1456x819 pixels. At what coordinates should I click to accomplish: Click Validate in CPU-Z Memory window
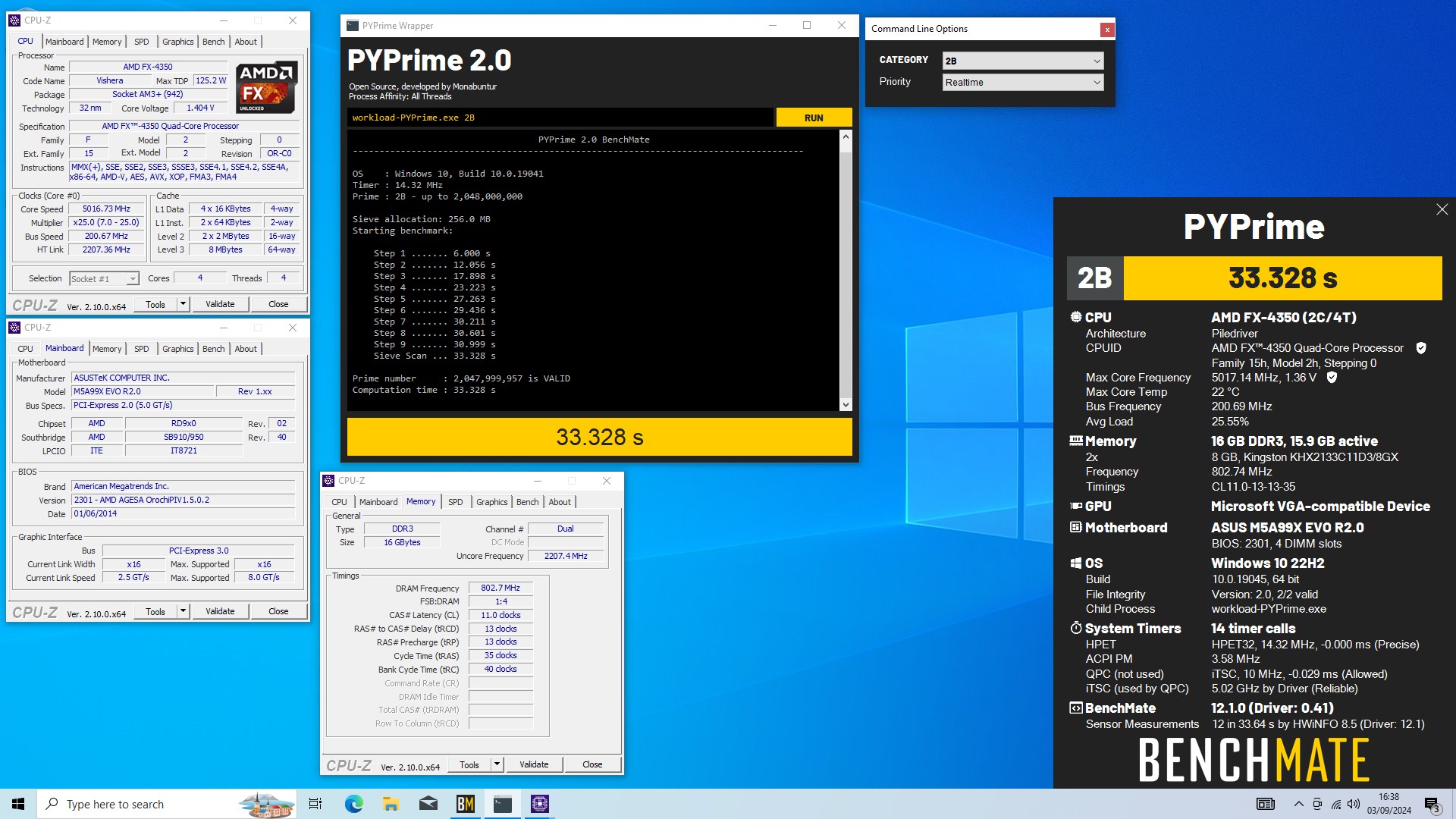tap(534, 764)
